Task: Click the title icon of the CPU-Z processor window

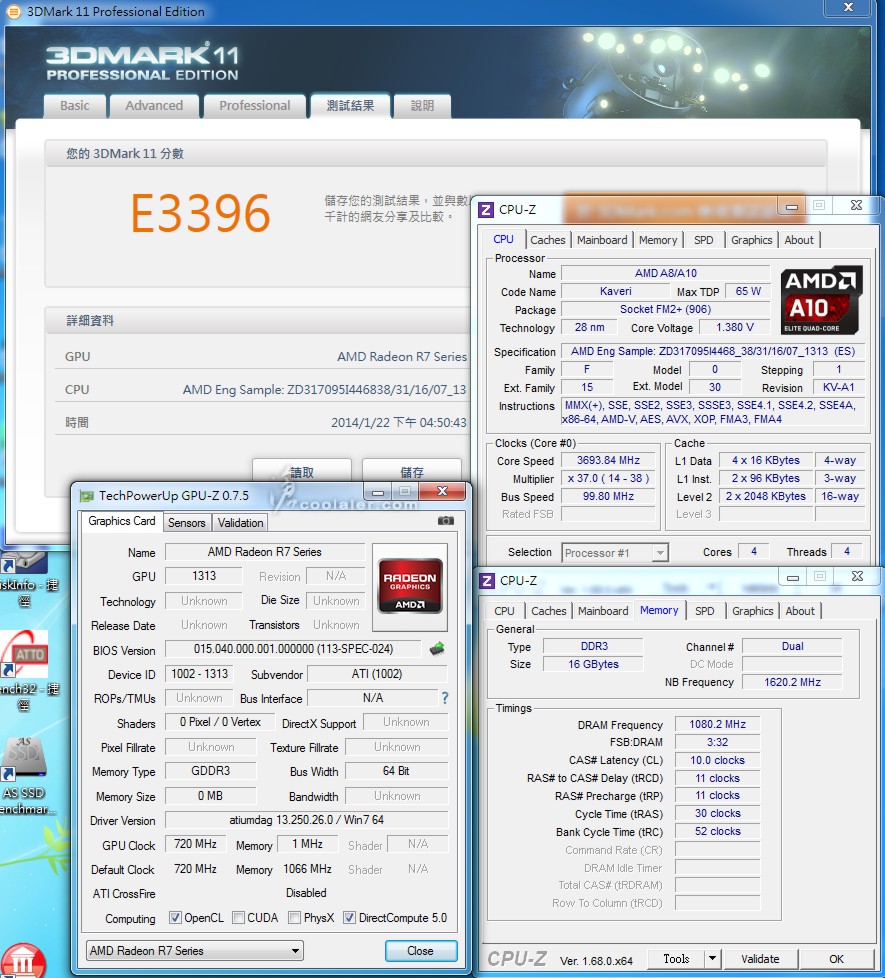Action: tap(486, 210)
